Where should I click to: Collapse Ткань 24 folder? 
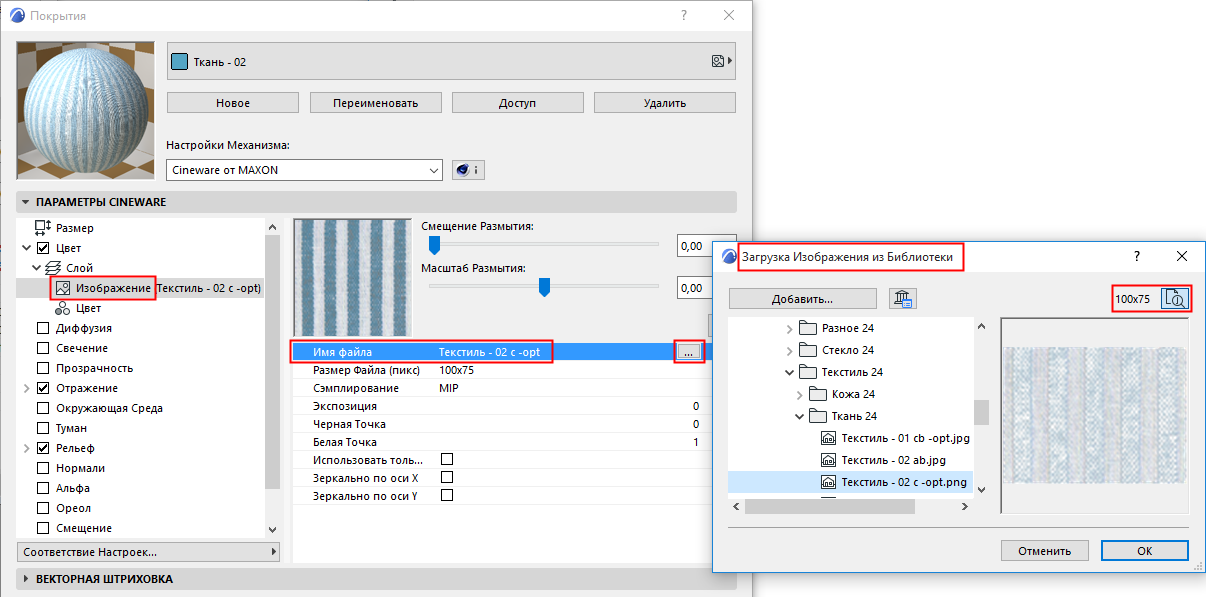[x=799, y=416]
